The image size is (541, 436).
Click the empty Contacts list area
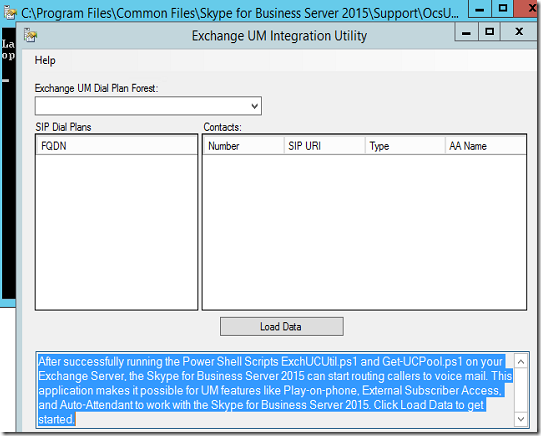364,232
